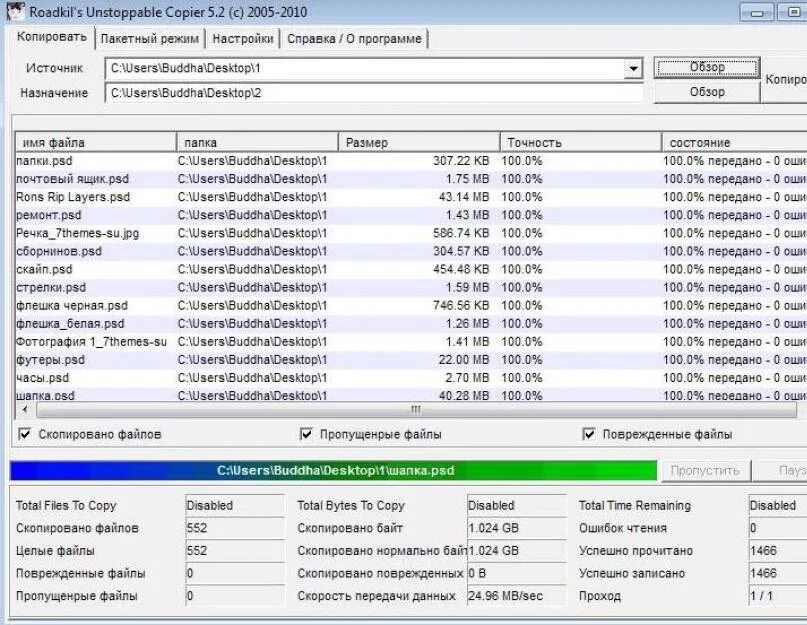Image resolution: width=807 pixels, height=625 pixels.
Task: Select the скайп.psd file row
Action: pos(411,269)
